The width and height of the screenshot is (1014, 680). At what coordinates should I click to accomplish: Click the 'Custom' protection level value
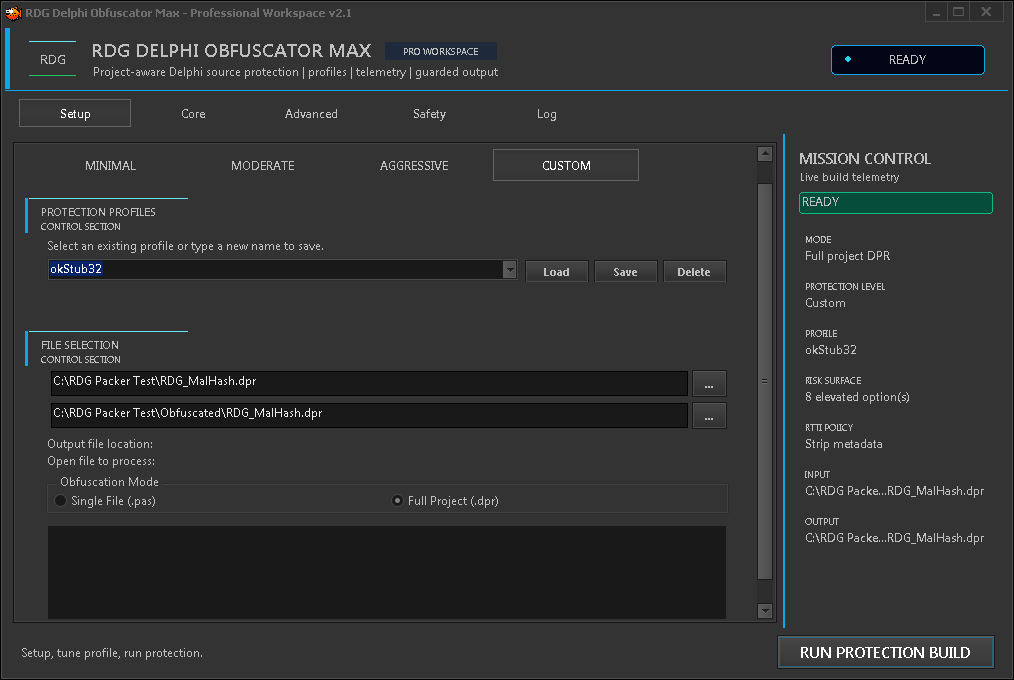825,303
